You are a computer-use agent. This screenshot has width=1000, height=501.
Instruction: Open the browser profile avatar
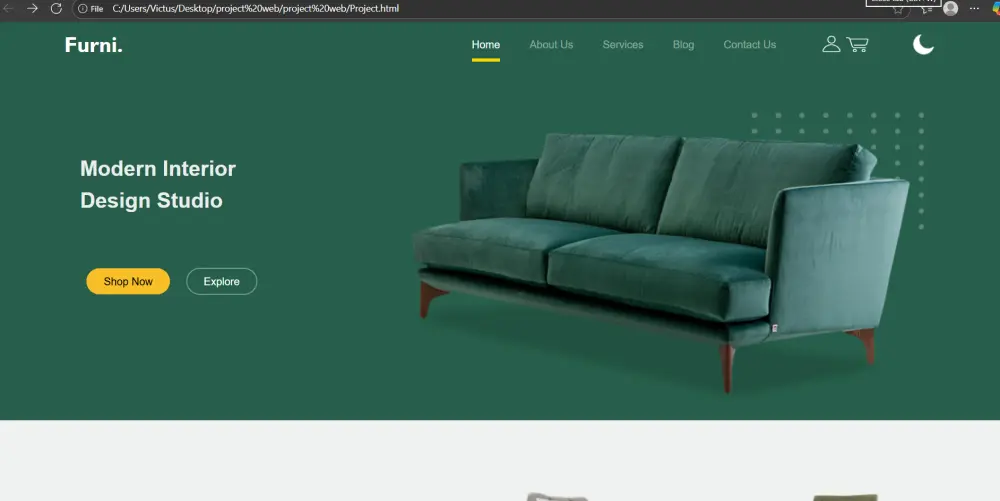pos(950,8)
